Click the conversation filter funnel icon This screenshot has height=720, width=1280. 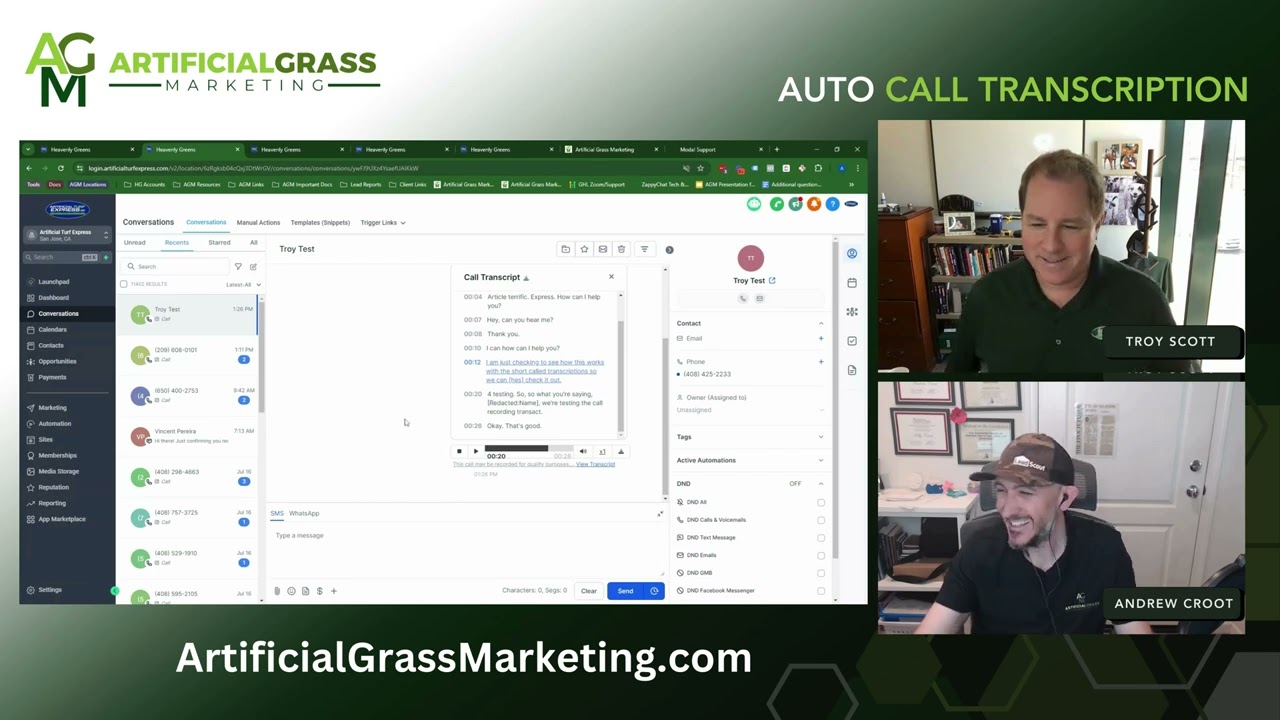[238, 267]
